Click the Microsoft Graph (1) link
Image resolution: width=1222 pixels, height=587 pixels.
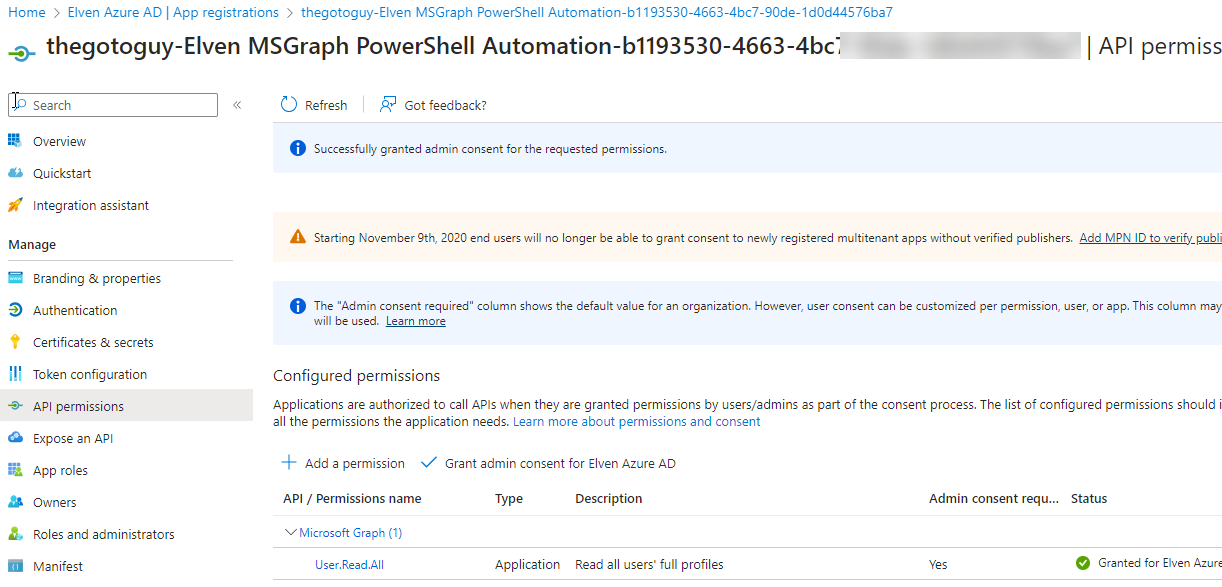pyautogui.click(x=351, y=533)
